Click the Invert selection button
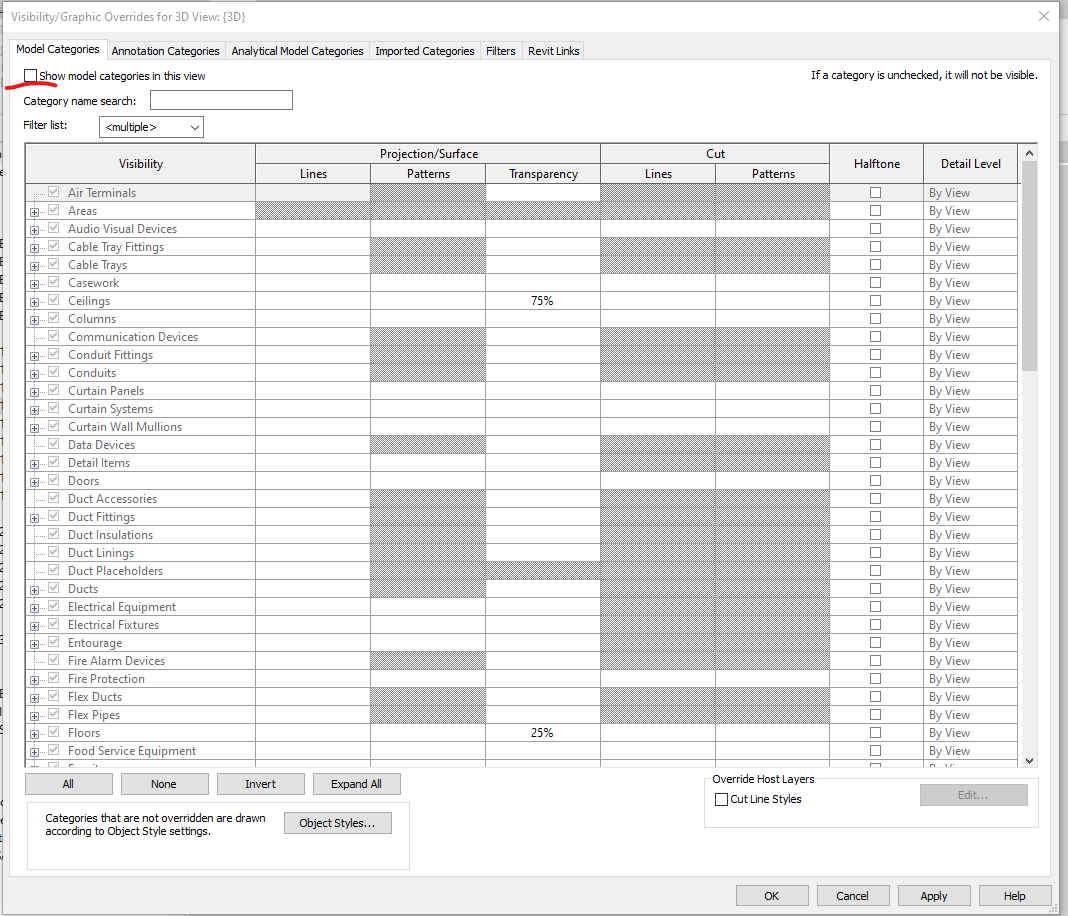1068x916 pixels. (x=260, y=783)
